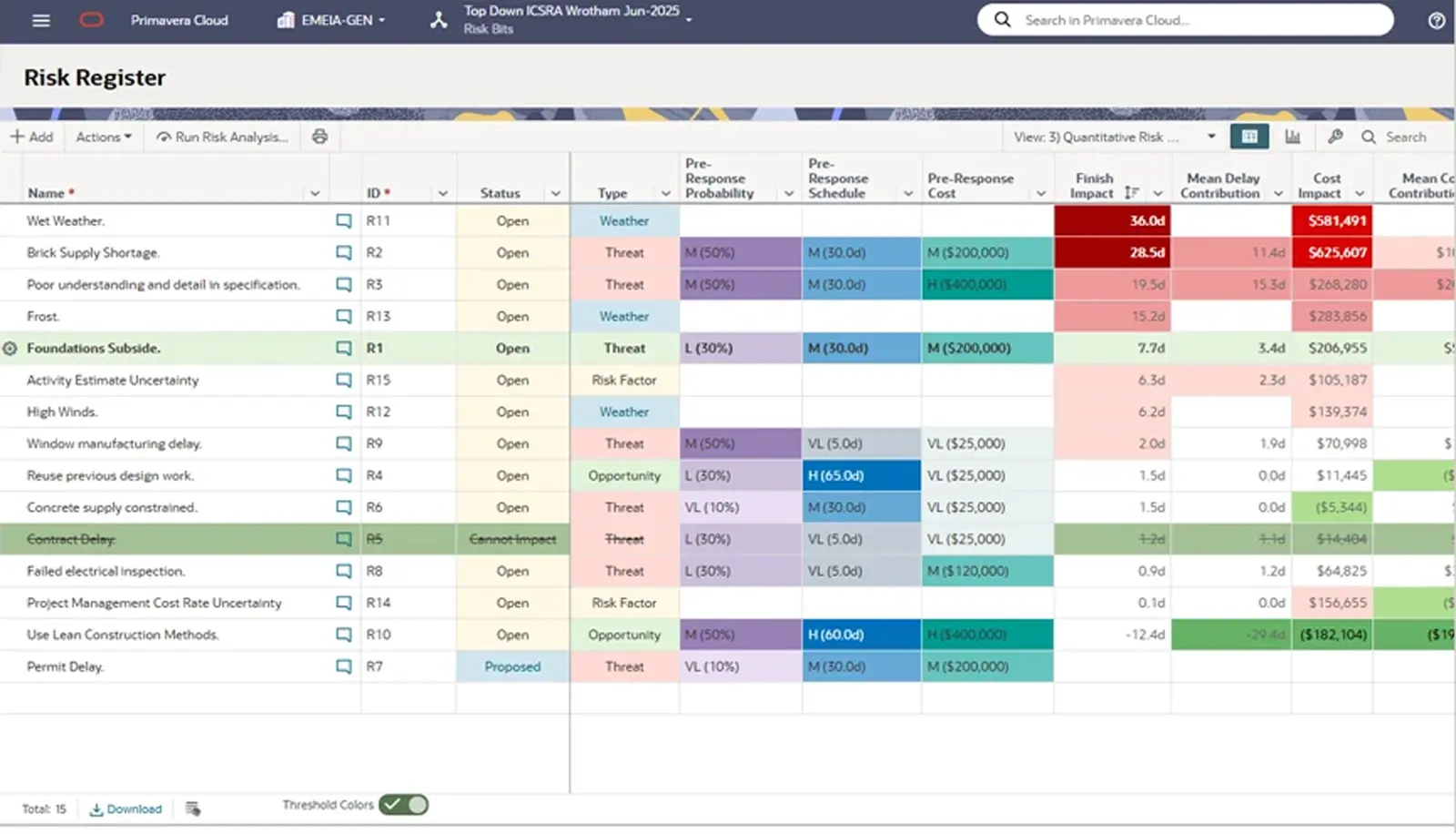This screenshot has height=834, width=1456.
Task: Click the red Wet Weather finish impact cell
Action: (1111, 221)
